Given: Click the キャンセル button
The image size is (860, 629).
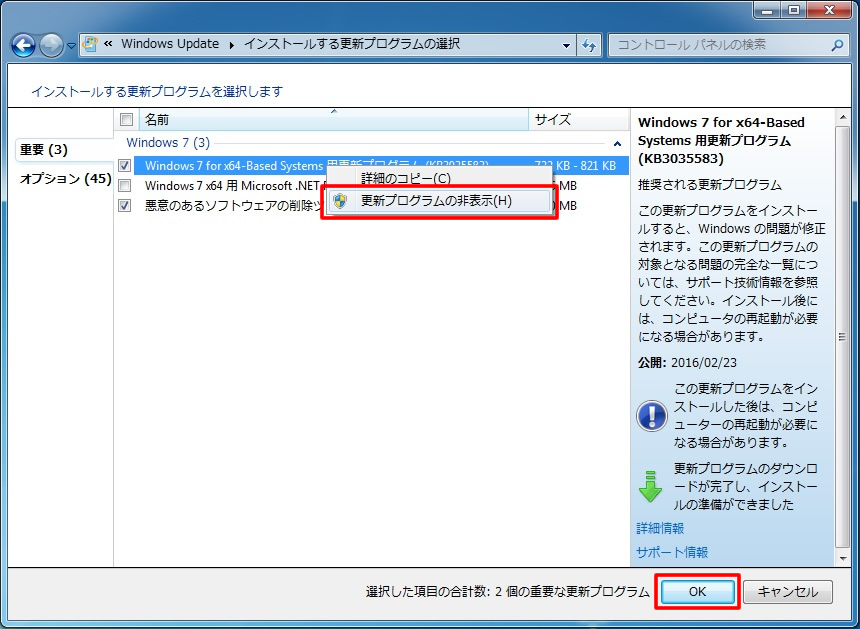Looking at the screenshot, I should pos(788,592).
